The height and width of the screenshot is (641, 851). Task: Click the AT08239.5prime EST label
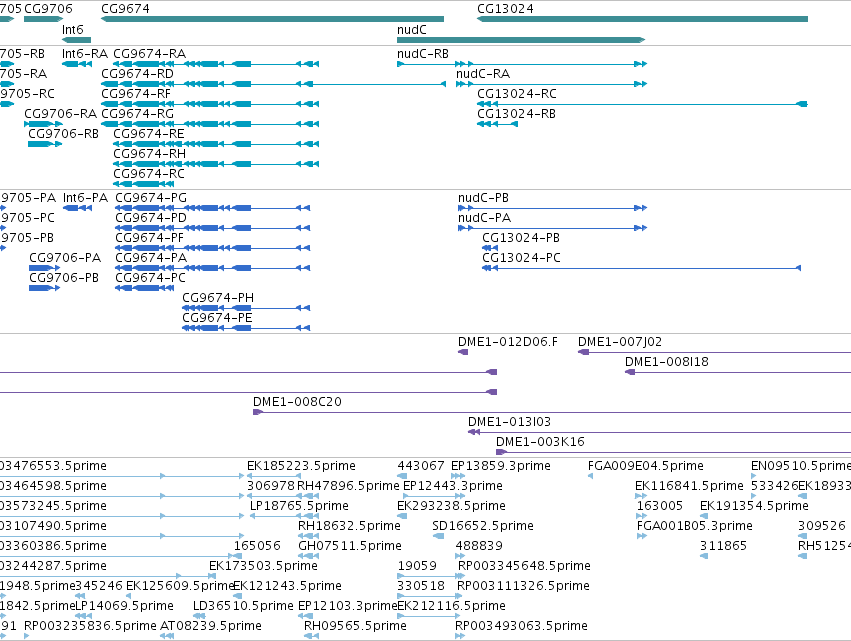pos(211,626)
